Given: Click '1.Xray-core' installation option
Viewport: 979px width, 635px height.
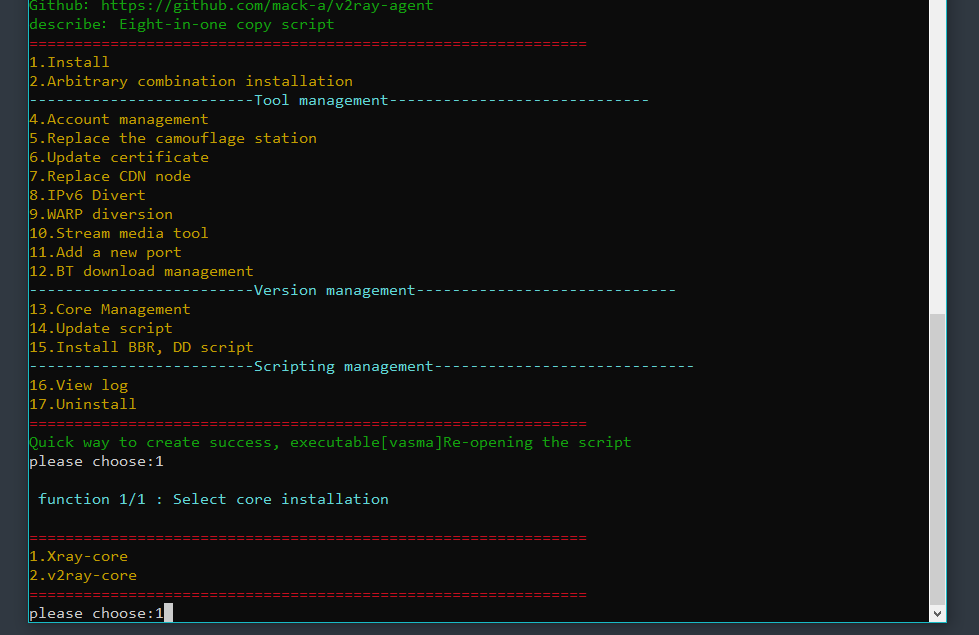Looking at the screenshot, I should click(79, 556).
